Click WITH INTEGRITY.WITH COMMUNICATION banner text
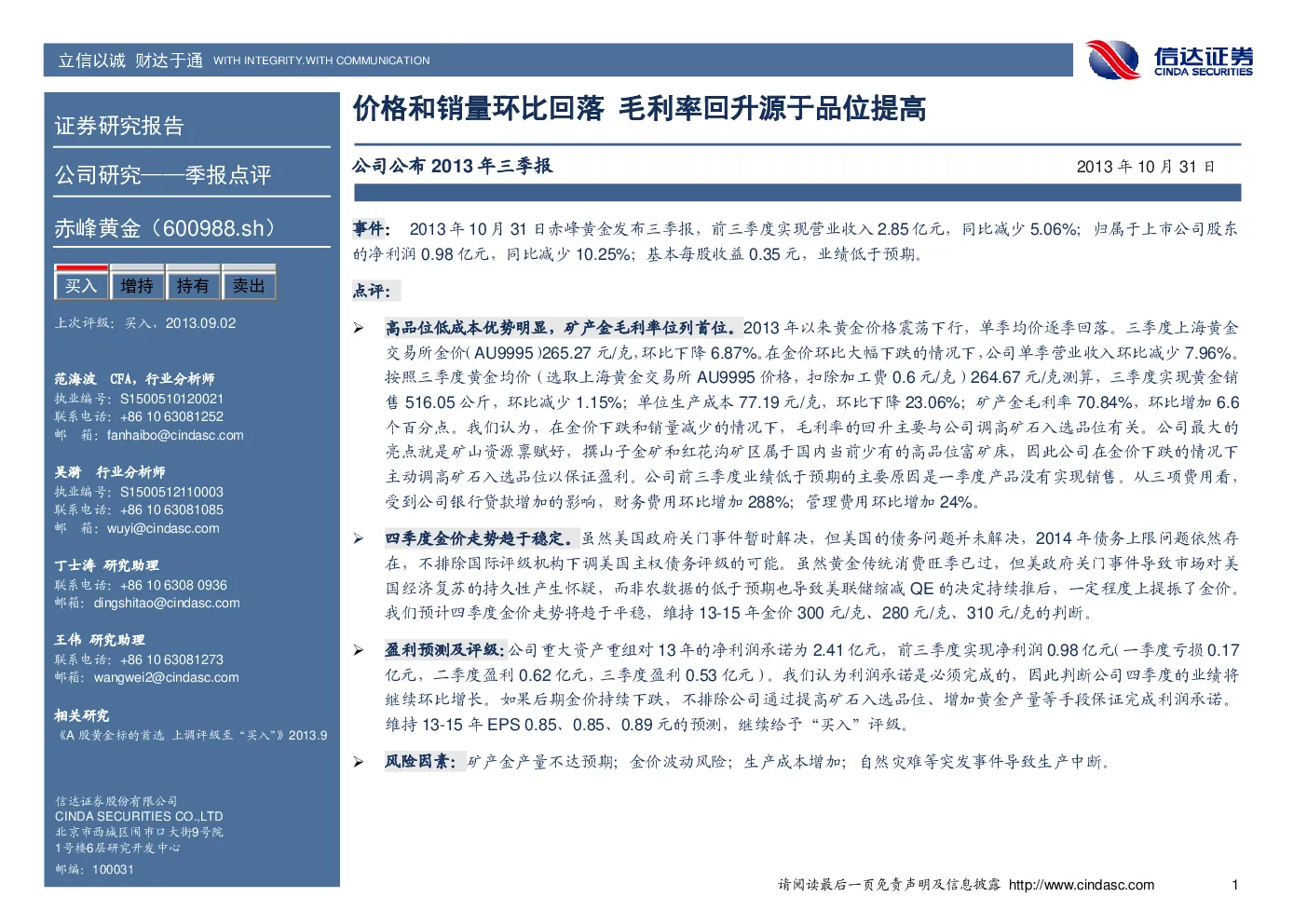The image size is (1307, 924). (321, 61)
